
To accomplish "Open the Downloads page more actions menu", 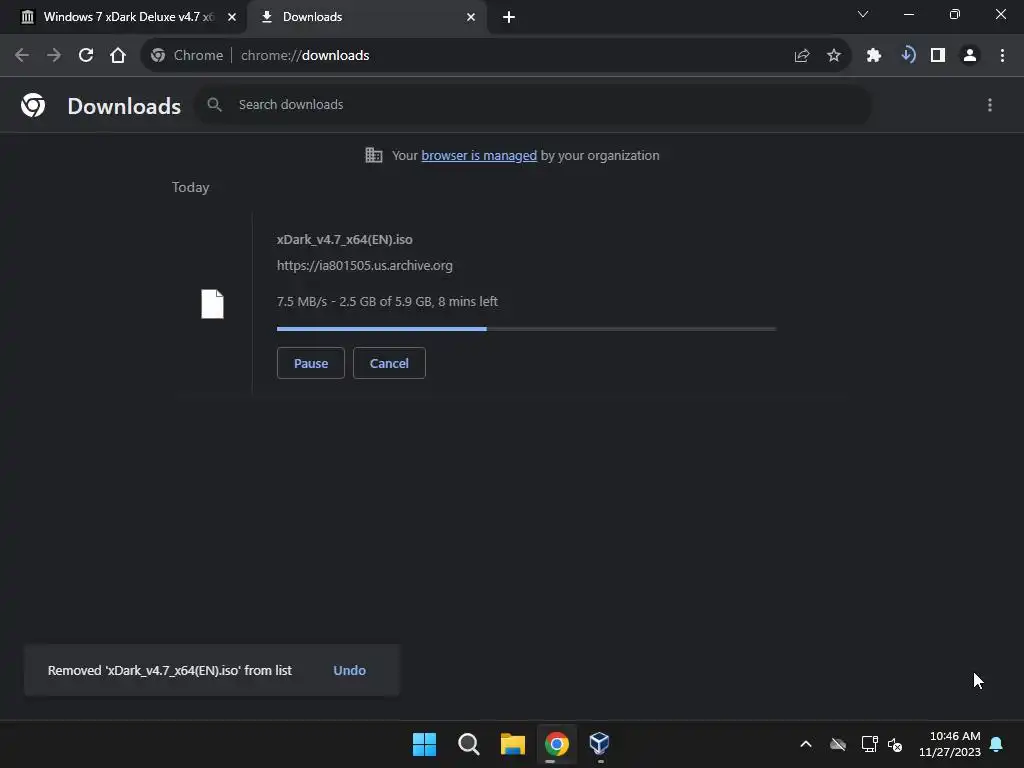I will point(990,105).
